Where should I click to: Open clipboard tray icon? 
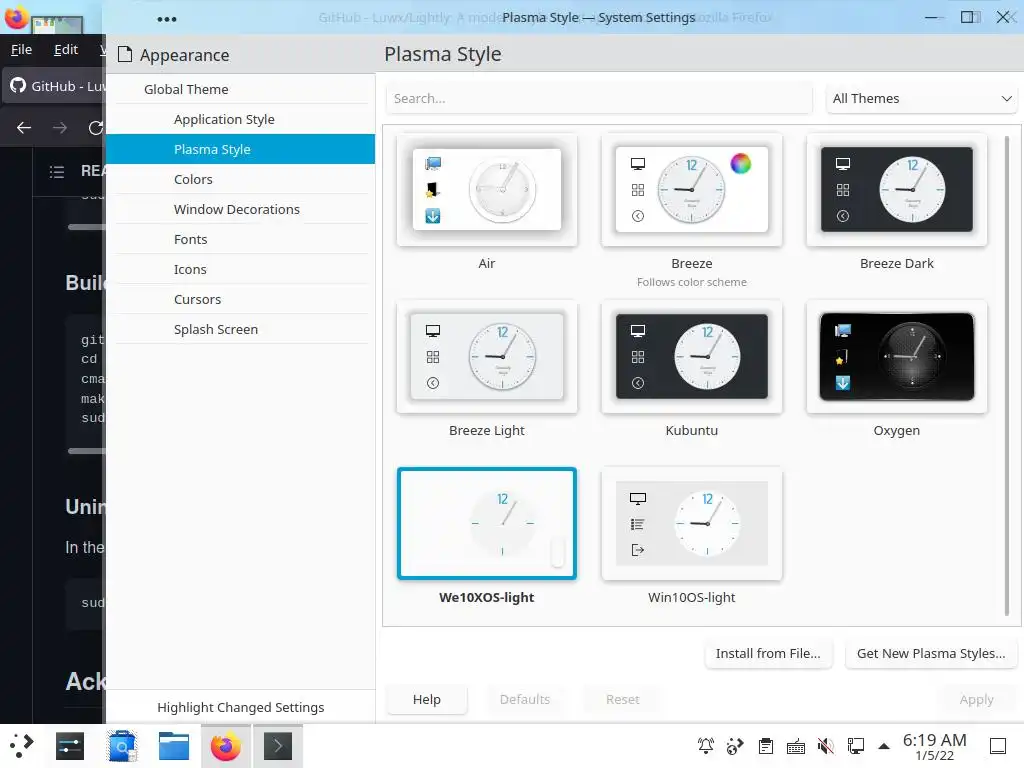(x=765, y=746)
